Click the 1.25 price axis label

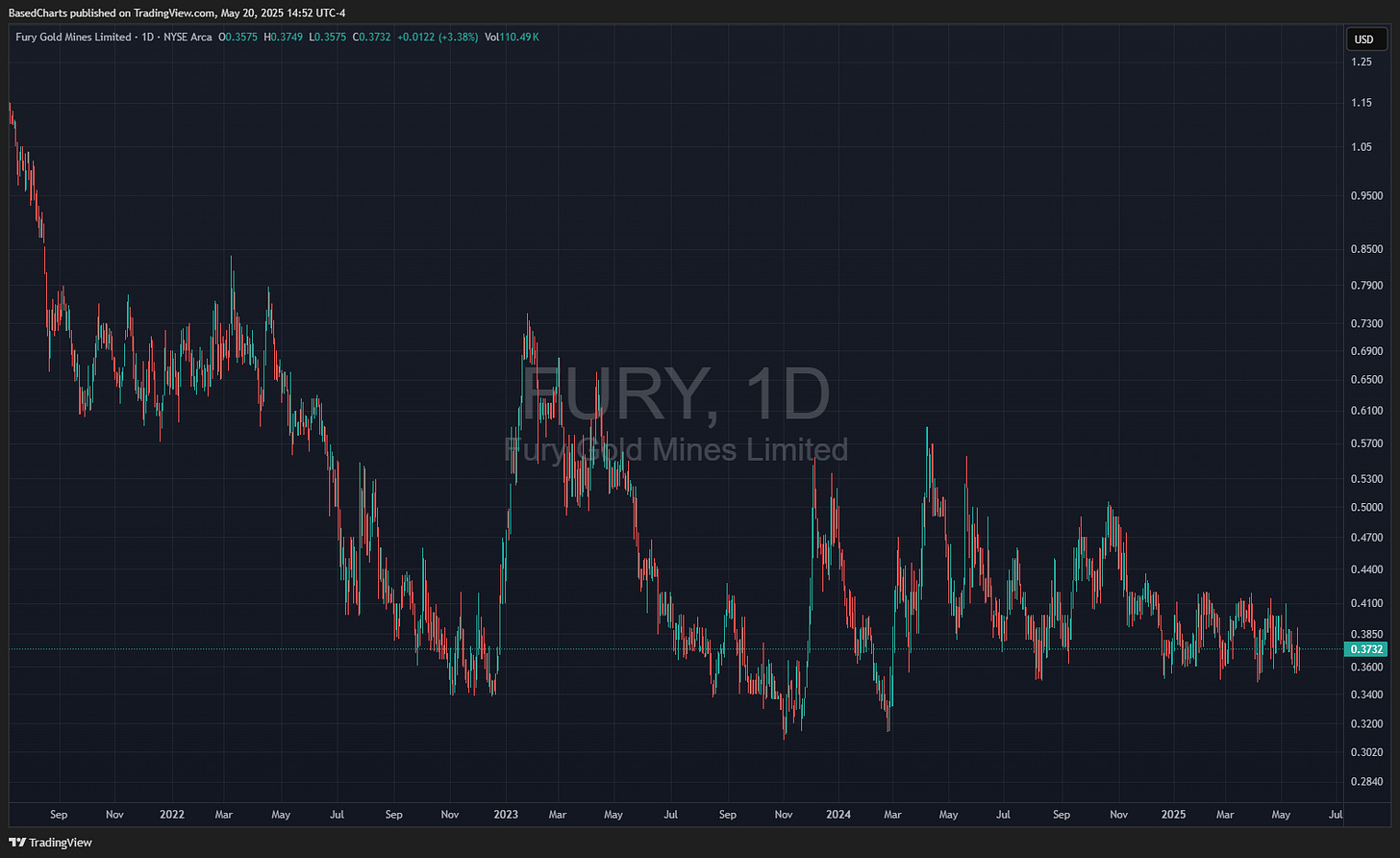pyautogui.click(x=1362, y=62)
